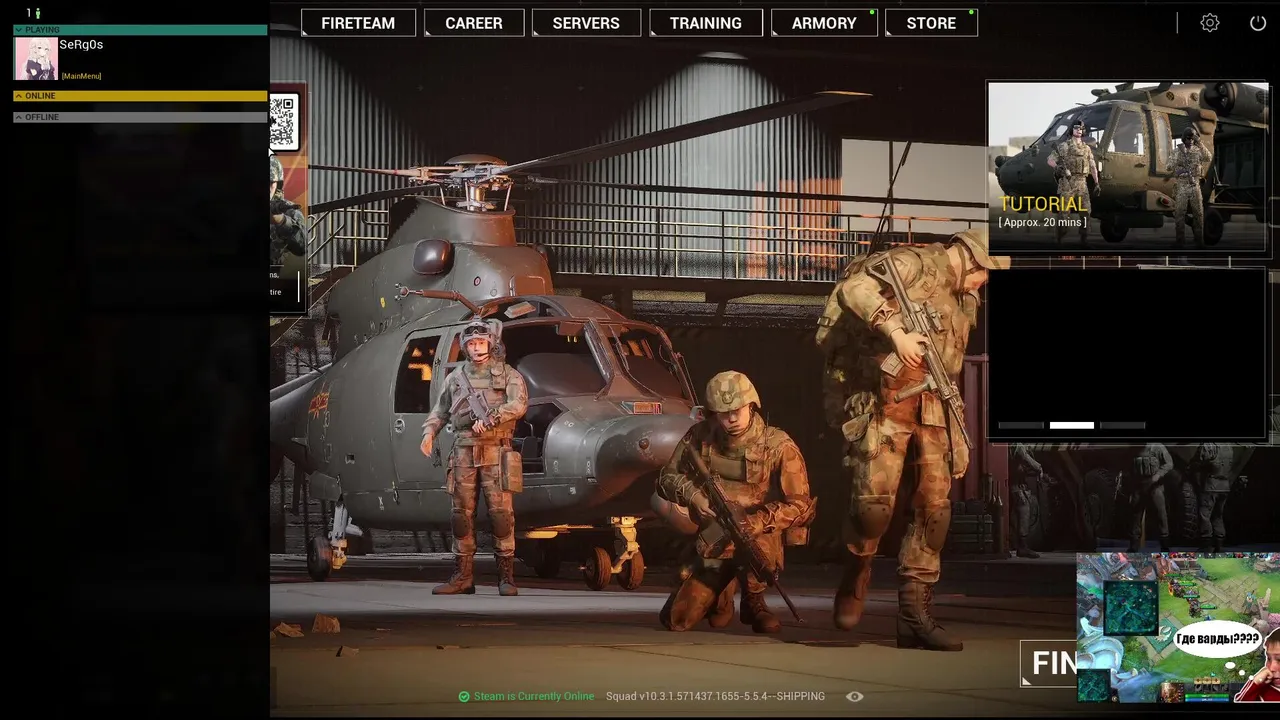Click the [MainMenu] status text

[81, 76]
